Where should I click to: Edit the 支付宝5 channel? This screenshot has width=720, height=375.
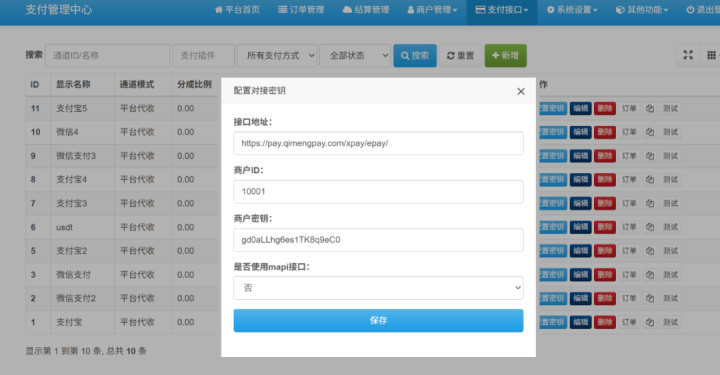coord(580,108)
